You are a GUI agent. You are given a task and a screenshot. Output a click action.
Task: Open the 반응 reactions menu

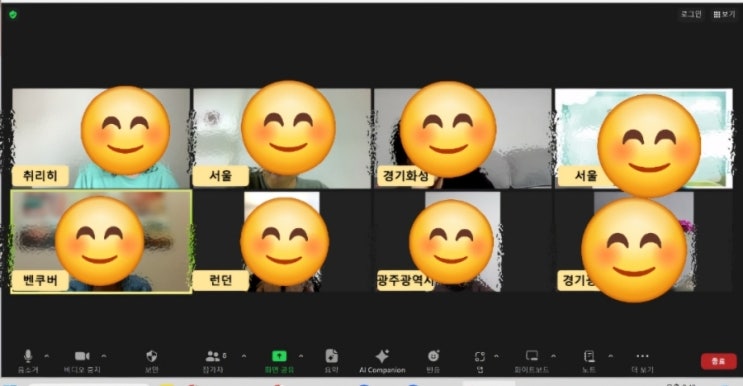pos(433,361)
